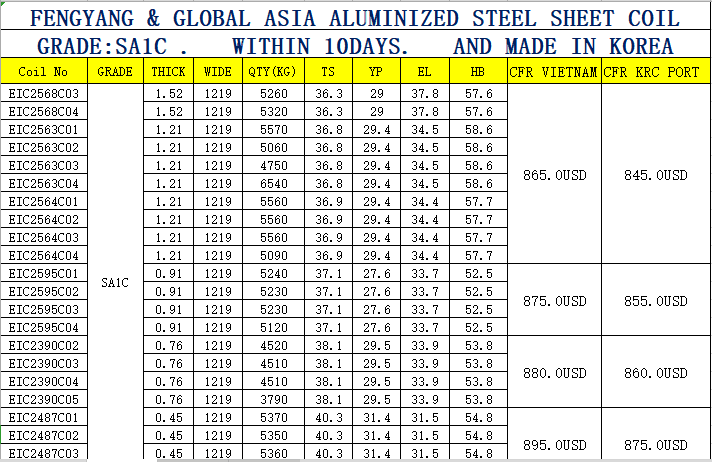Select coil number cell EIC2595C02
The image size is (712, 462).
tap(44, 291)
